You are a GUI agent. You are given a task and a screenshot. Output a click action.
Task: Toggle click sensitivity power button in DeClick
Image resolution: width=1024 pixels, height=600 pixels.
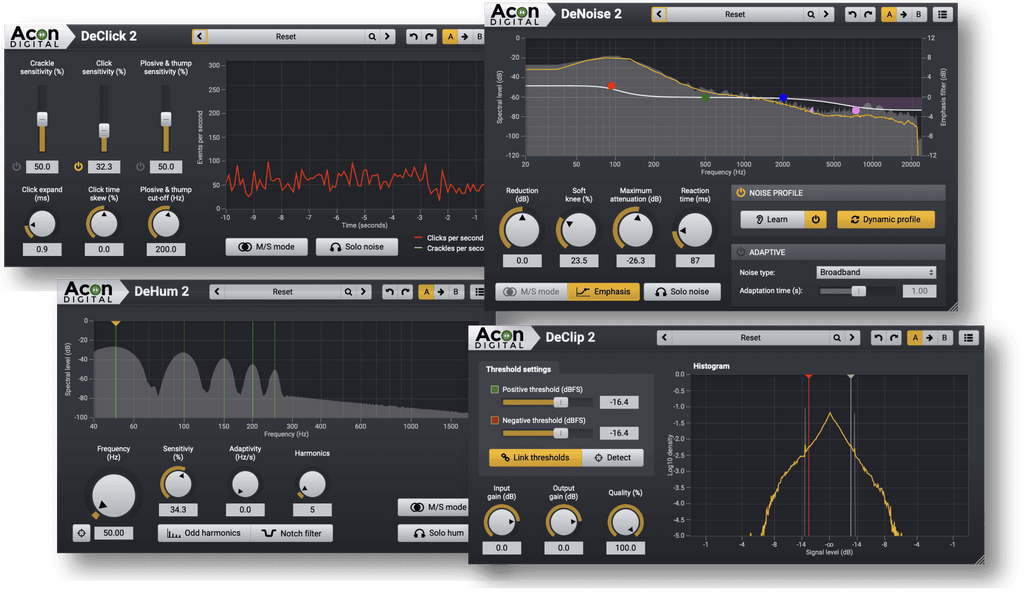79,167
